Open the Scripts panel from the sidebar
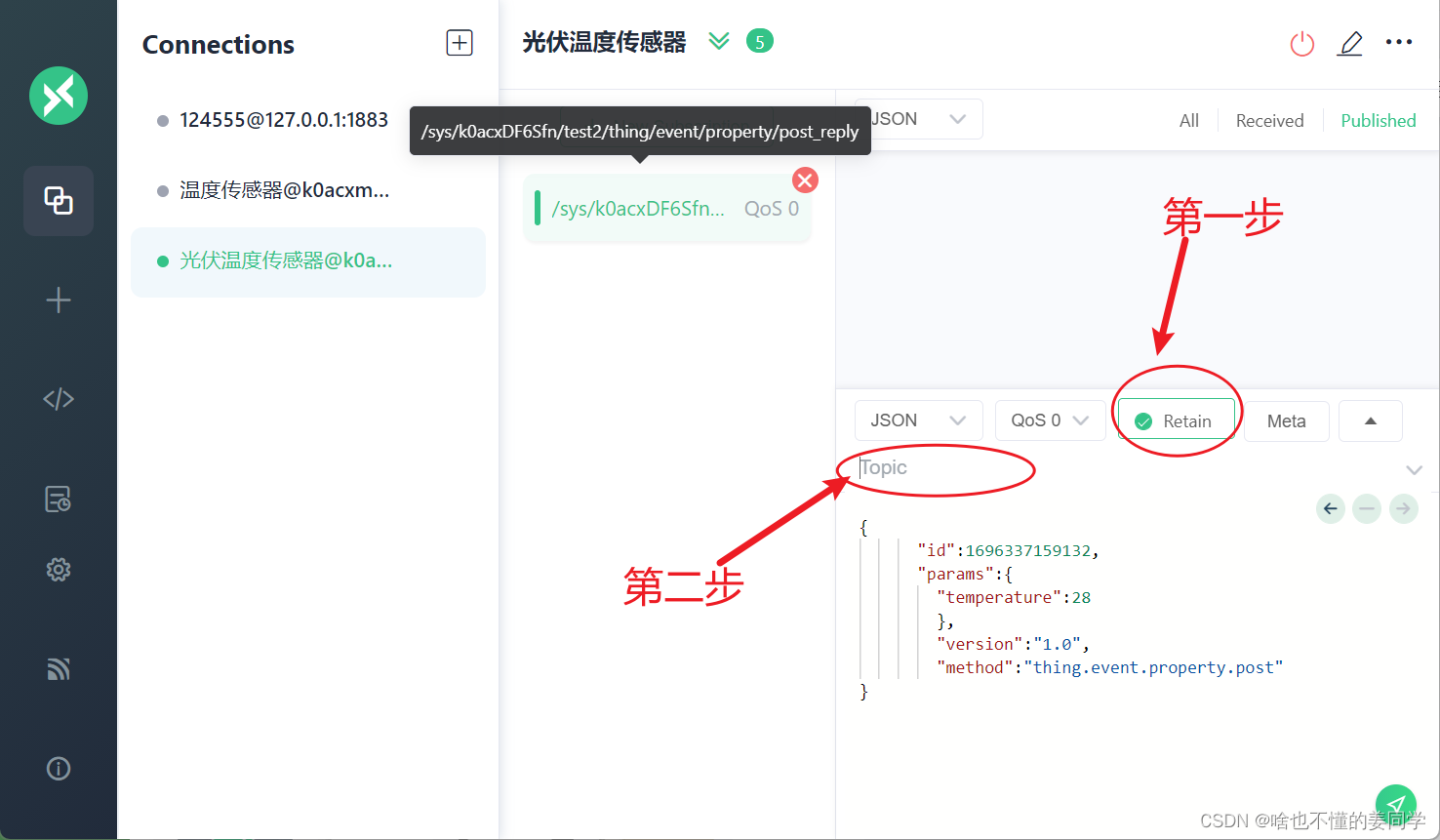The image size is (1440, 840). click(59, 398)
